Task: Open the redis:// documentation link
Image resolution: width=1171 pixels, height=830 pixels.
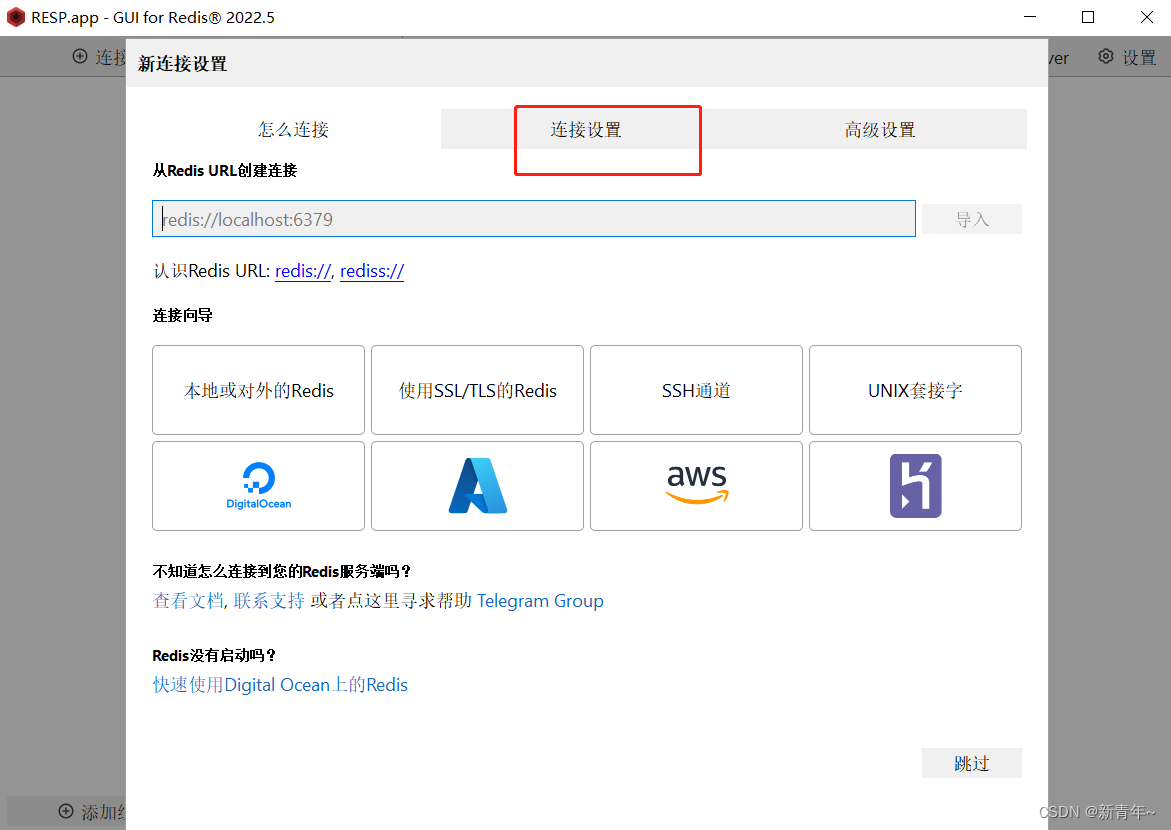Action: [x=302, y=271]
